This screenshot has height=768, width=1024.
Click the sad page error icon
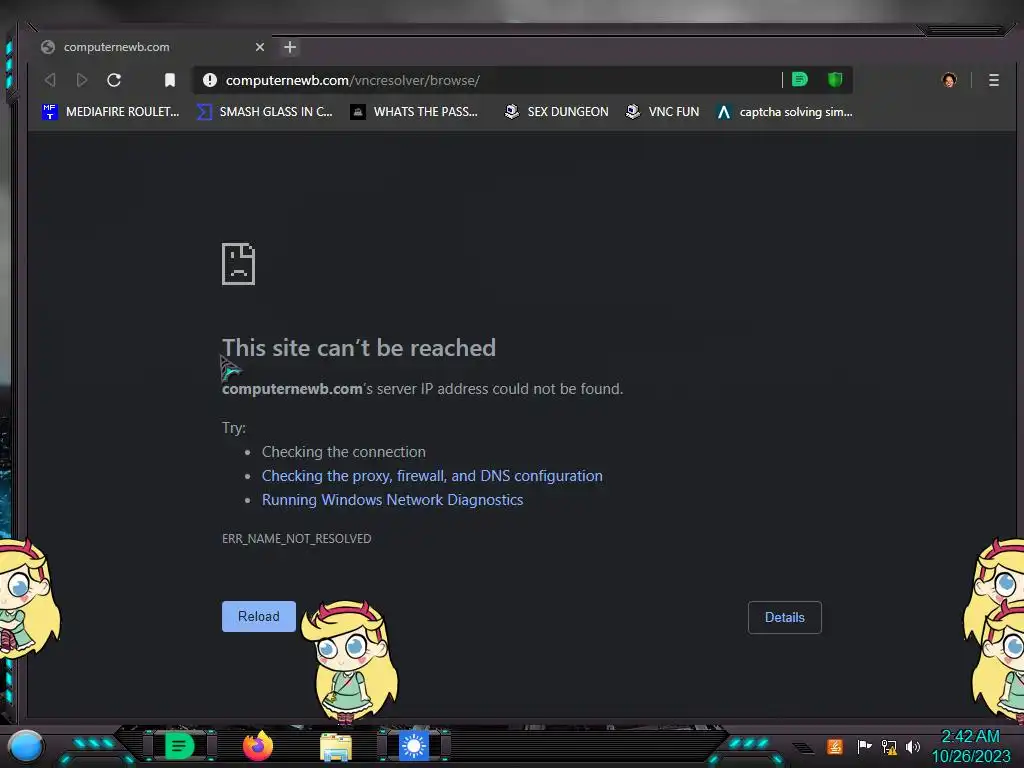point(238,264)
